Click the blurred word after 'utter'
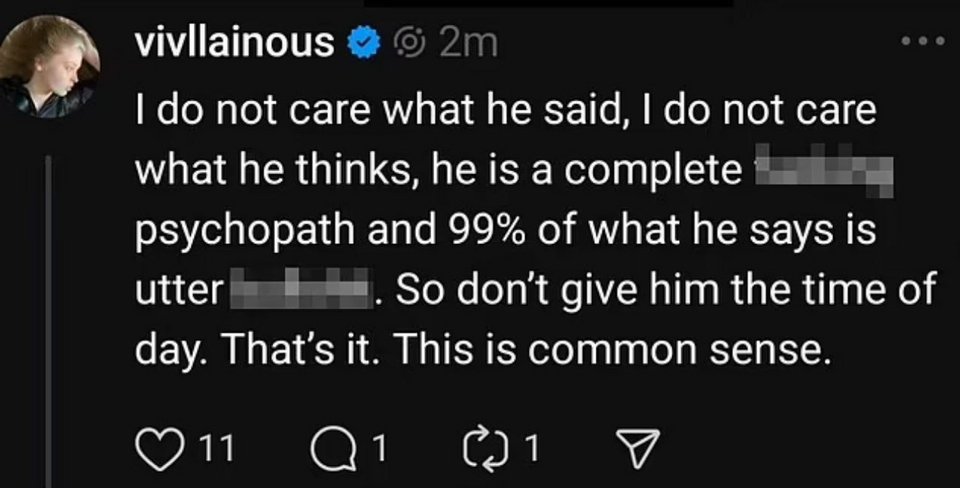The image size is (960, 488). coord(301,289)
